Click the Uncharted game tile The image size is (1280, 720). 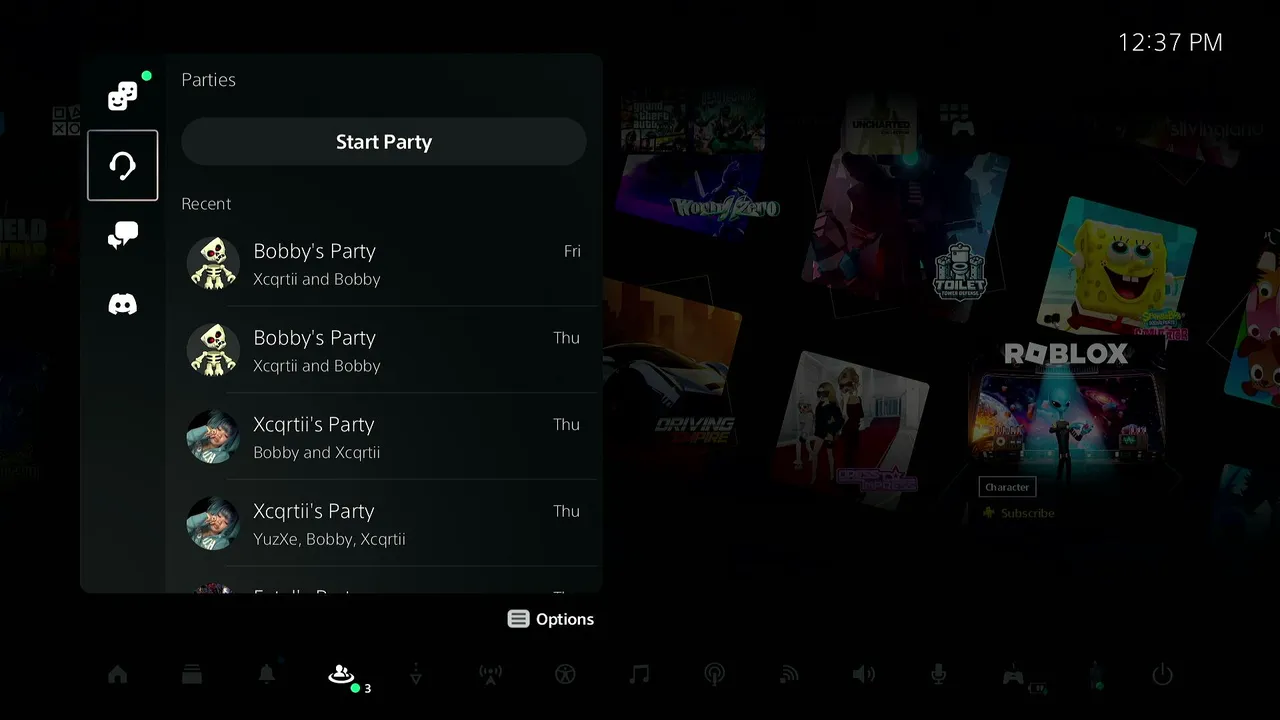(880, 122)
